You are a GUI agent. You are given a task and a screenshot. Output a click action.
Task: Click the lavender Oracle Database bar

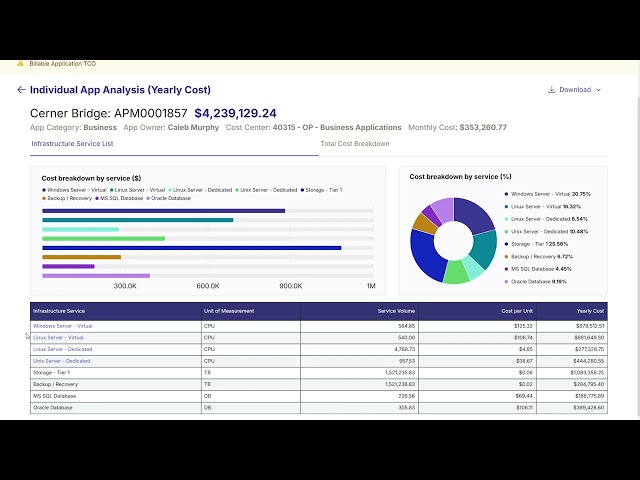(96, 276)
